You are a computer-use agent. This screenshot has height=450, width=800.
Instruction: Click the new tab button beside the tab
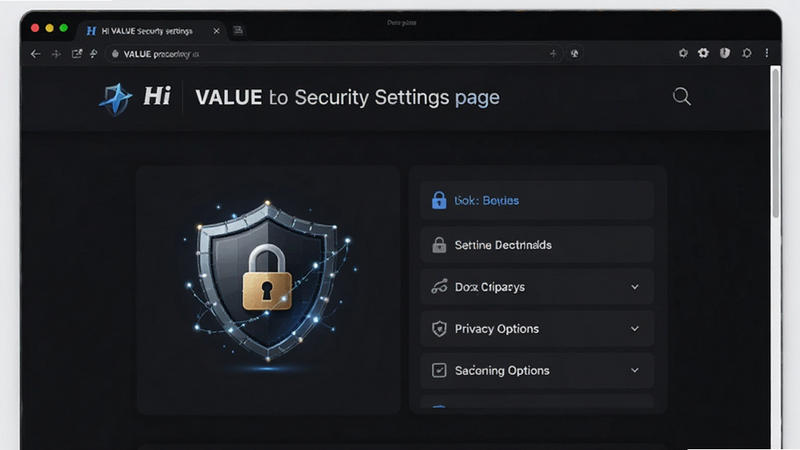tap(238, 31)
